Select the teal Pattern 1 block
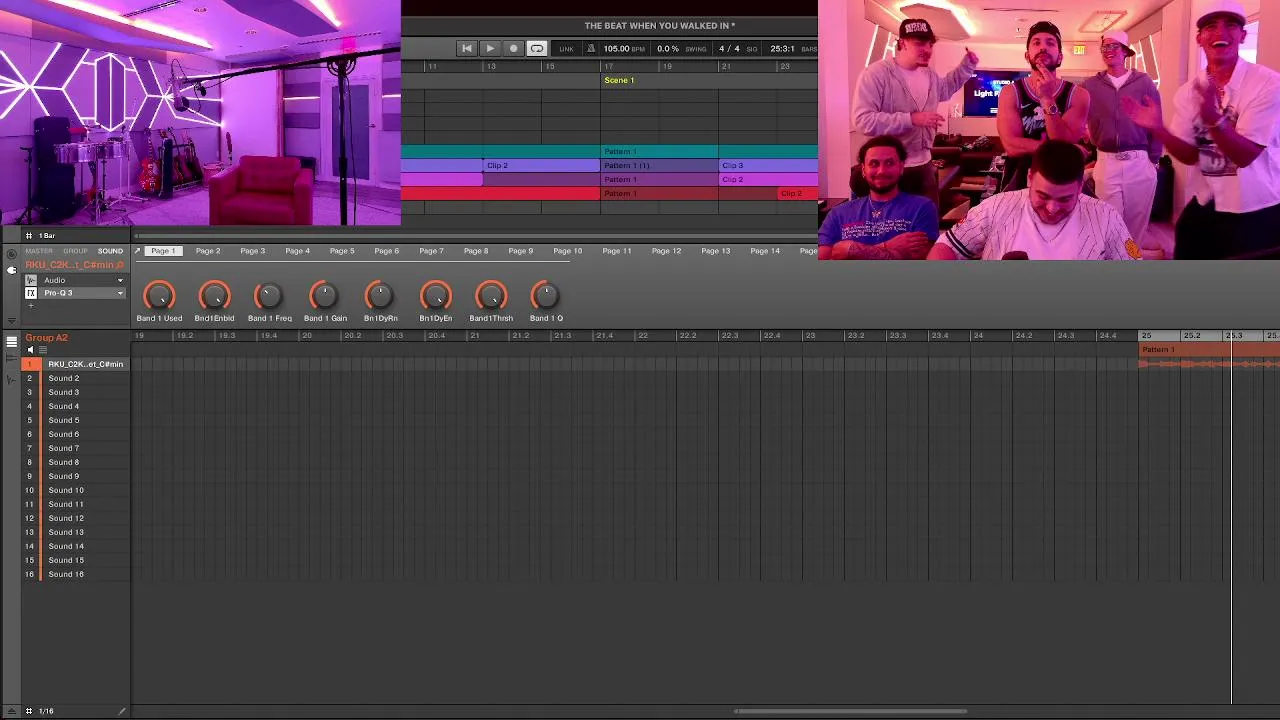1280x720 pixels. [x=659, y=151]
